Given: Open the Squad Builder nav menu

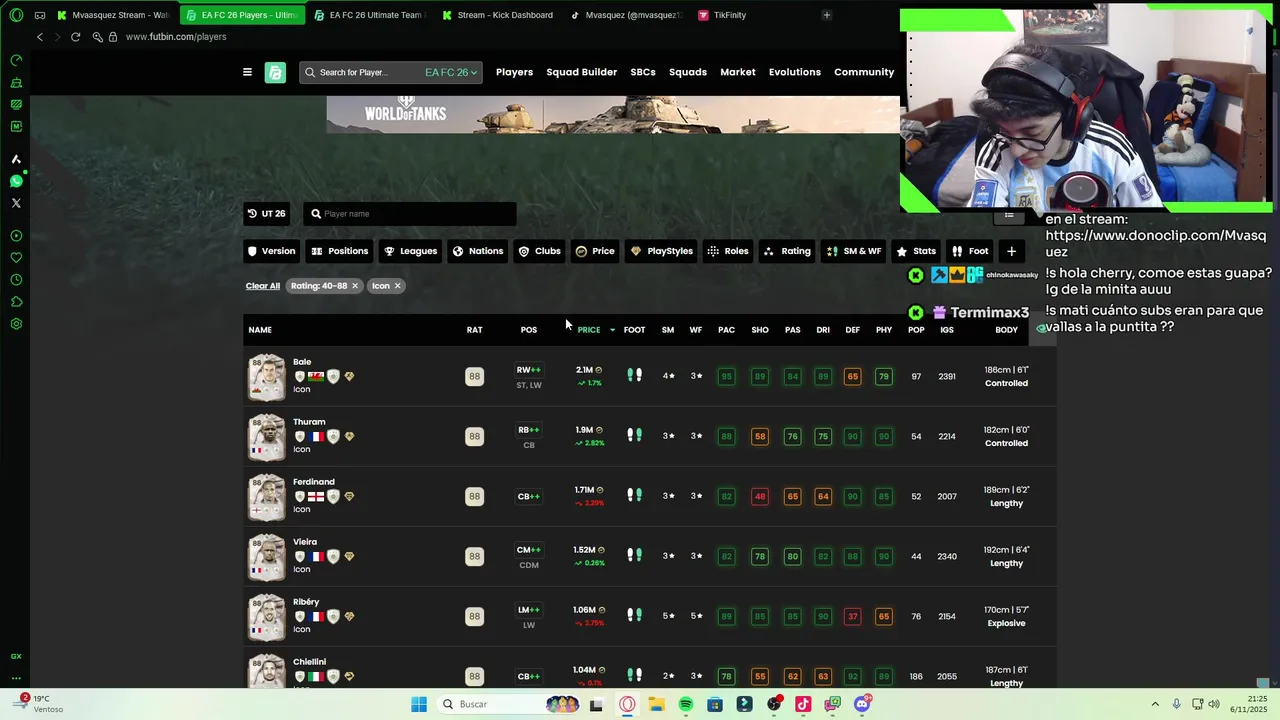Looking at the screenshot, I should coord(581,72).
